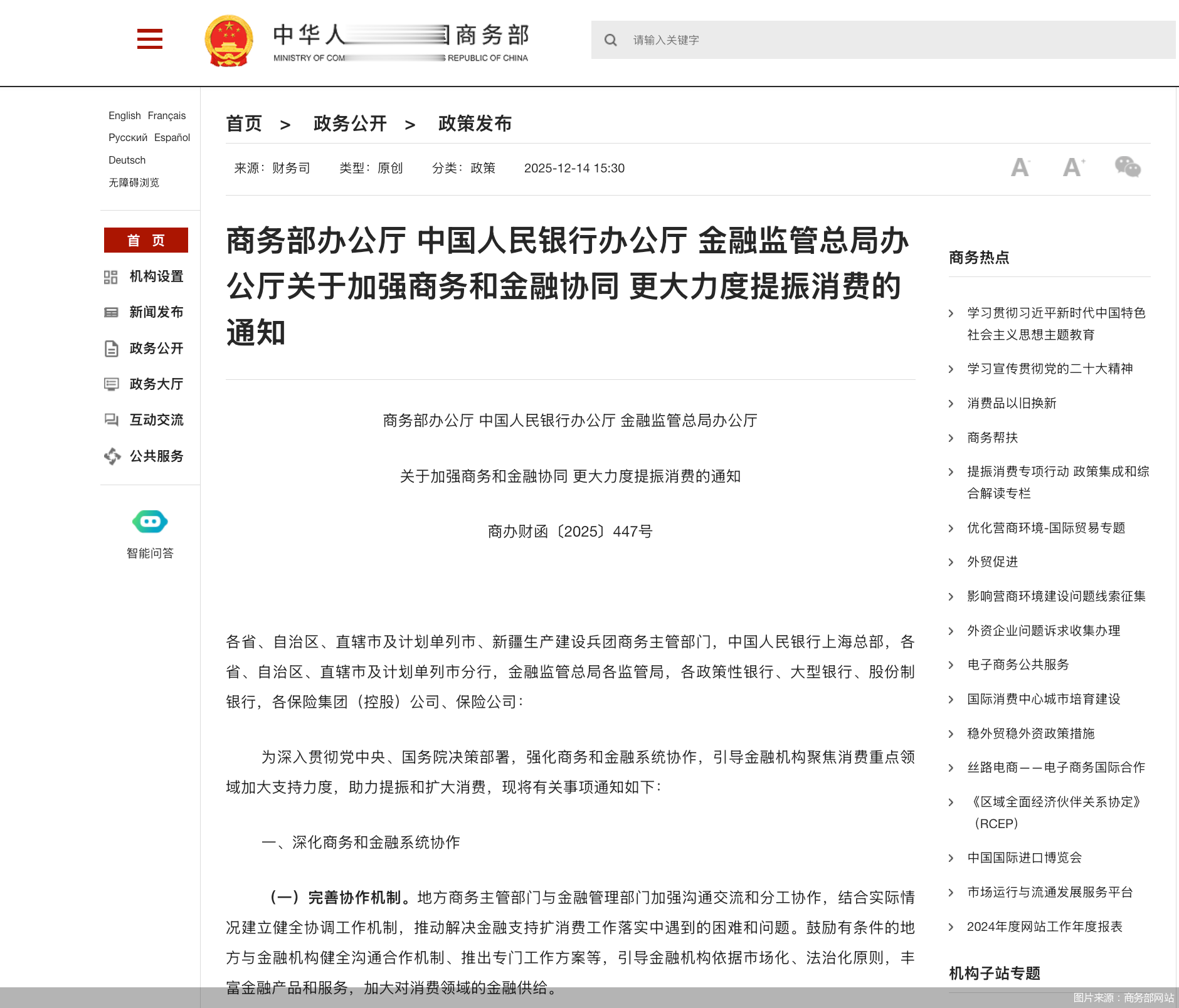Image resolution: width=1179 pixels, height=1008 pixels.
Task: Open 学习宣传贯彻党的二十大精神 link
Action: pyautogui.click(x=1050, y=369)
